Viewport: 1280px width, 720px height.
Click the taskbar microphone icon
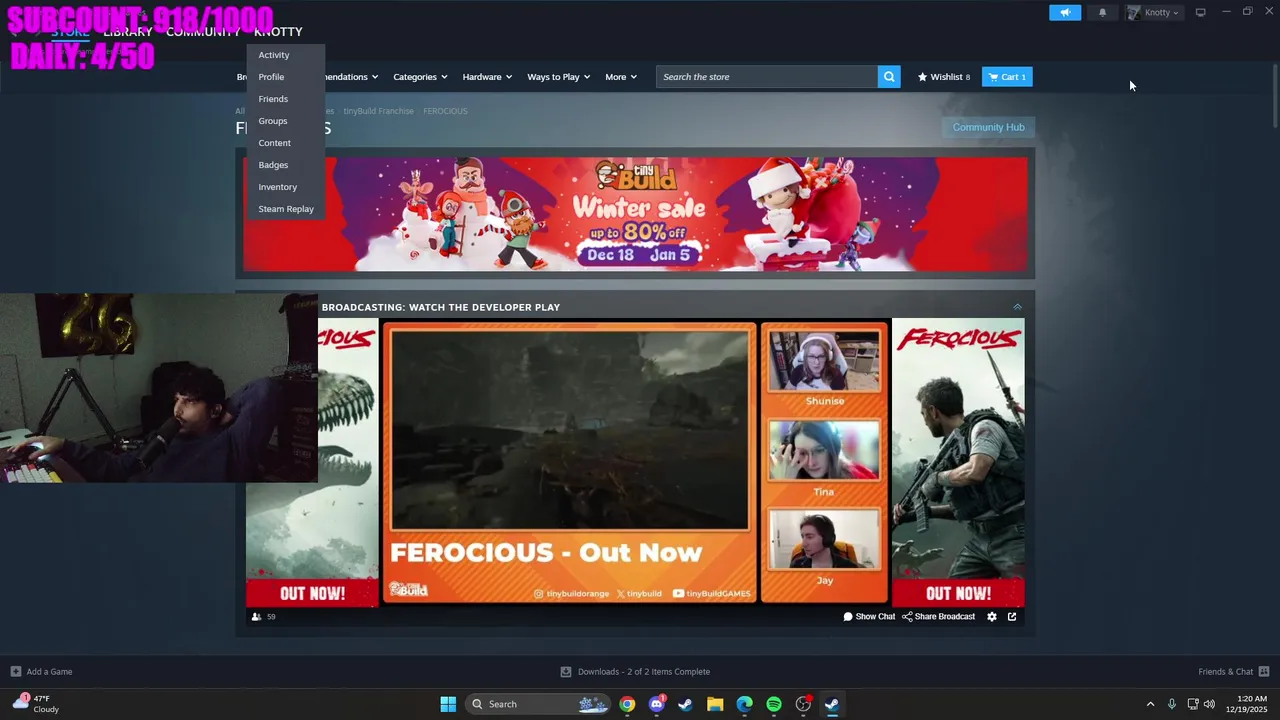pyautogui.click(x=1172, y=704)
